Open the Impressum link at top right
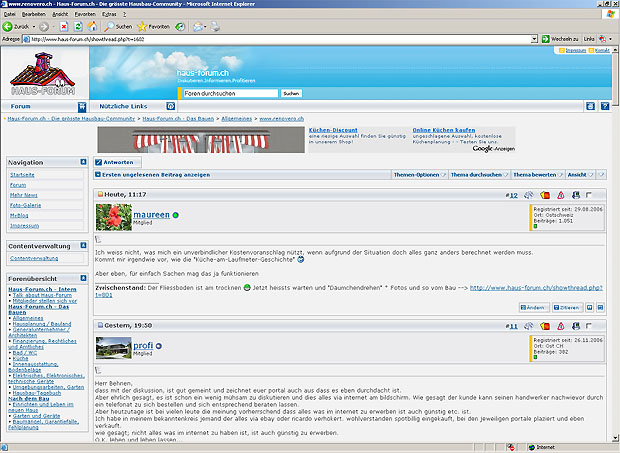 click(575, 50)
